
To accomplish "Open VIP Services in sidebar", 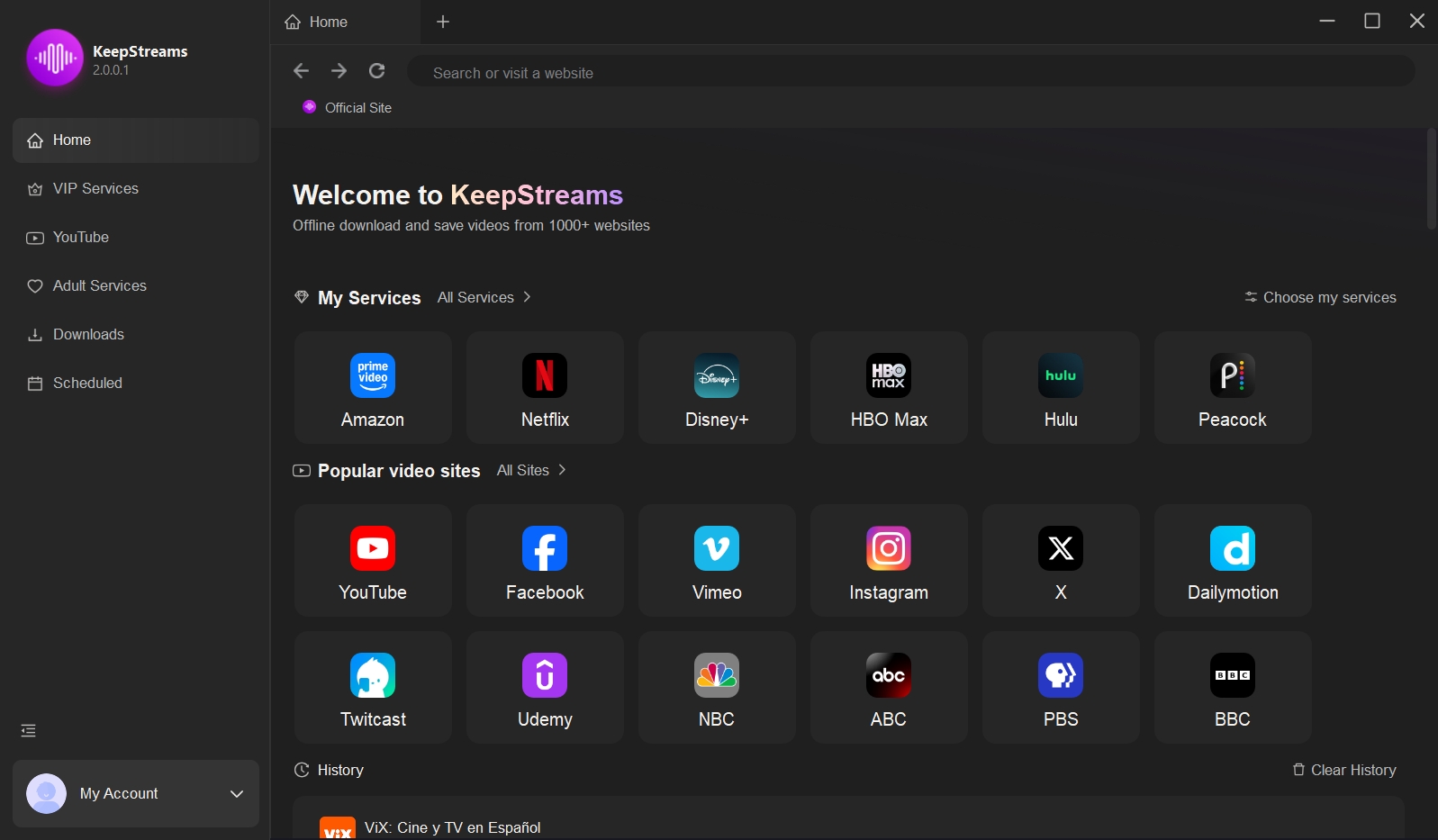I will click(x=136, y=189).
